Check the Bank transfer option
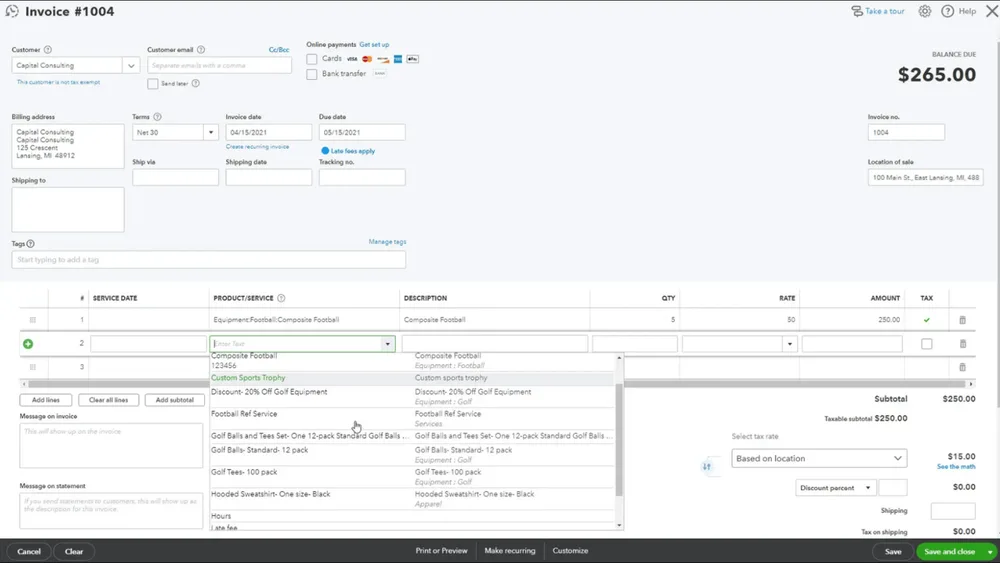The image size is (1000, 563). point(312,74)
